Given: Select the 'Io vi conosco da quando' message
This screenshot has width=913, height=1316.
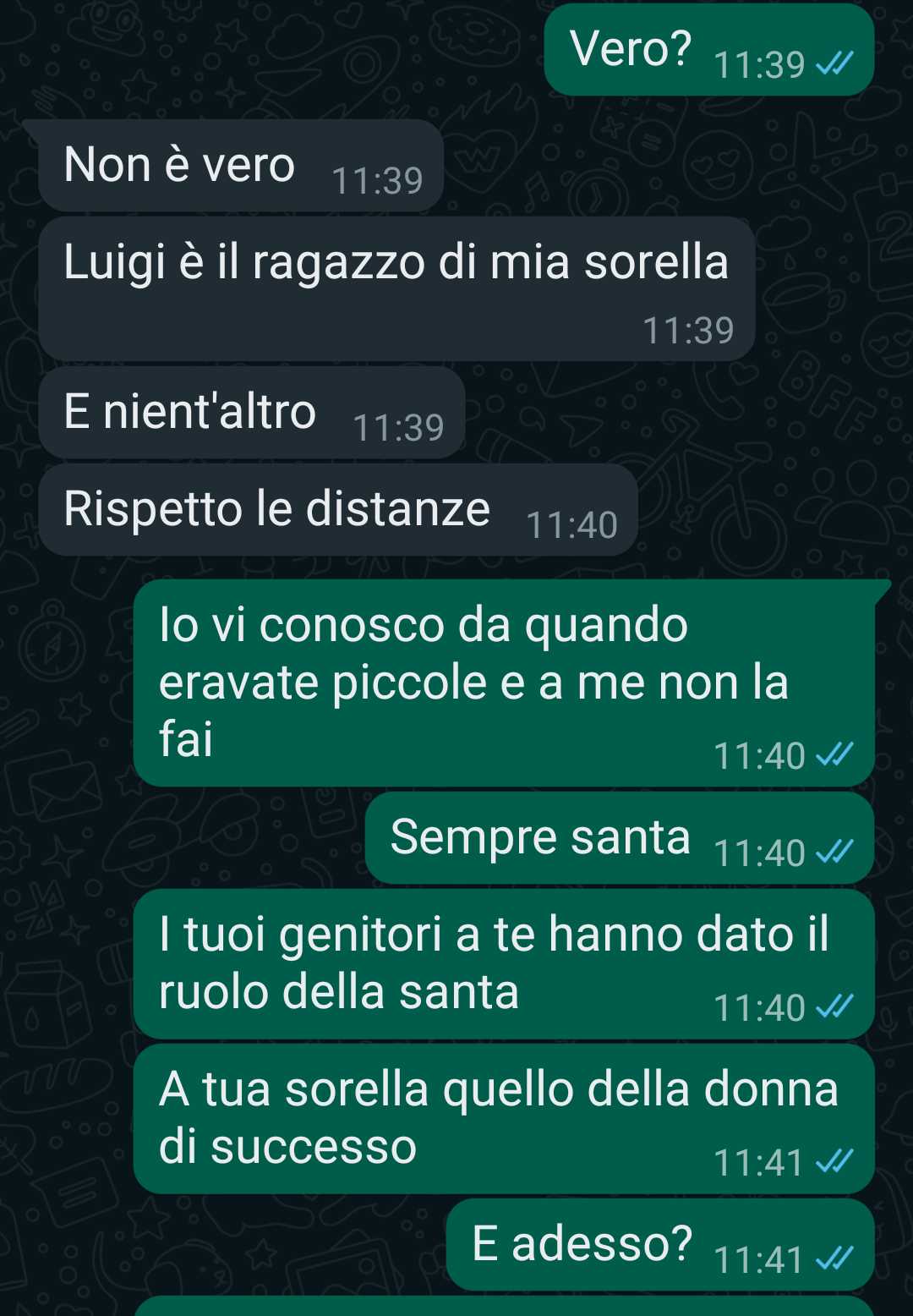Looking at the screenshot, I should pyautogui.click(x=504, y=683).
